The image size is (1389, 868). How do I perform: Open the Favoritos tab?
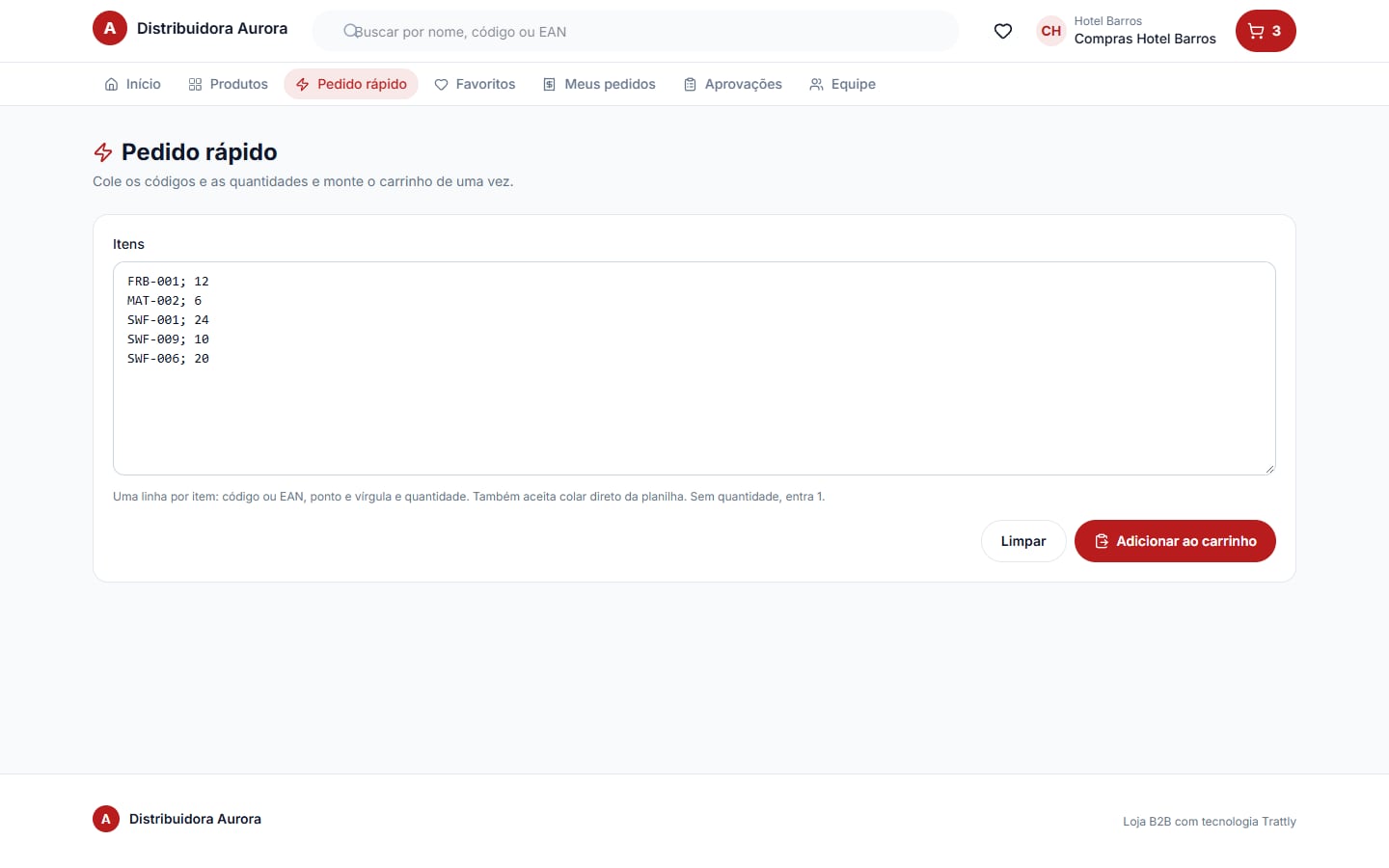tap(475, 84)
